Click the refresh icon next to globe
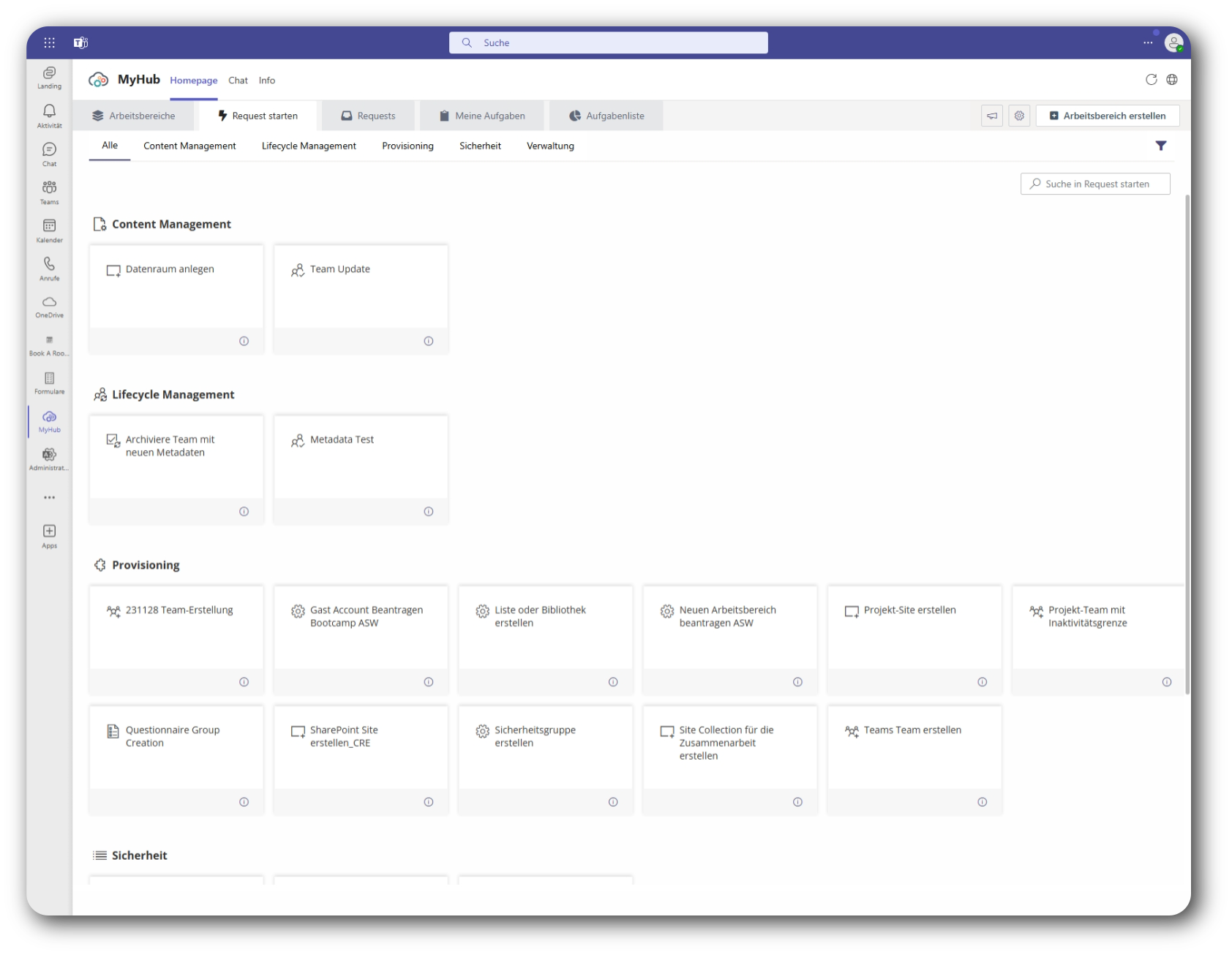The height and width of the screenshot is (955, 1232). pyautogui.click(x=1151, y=80)
